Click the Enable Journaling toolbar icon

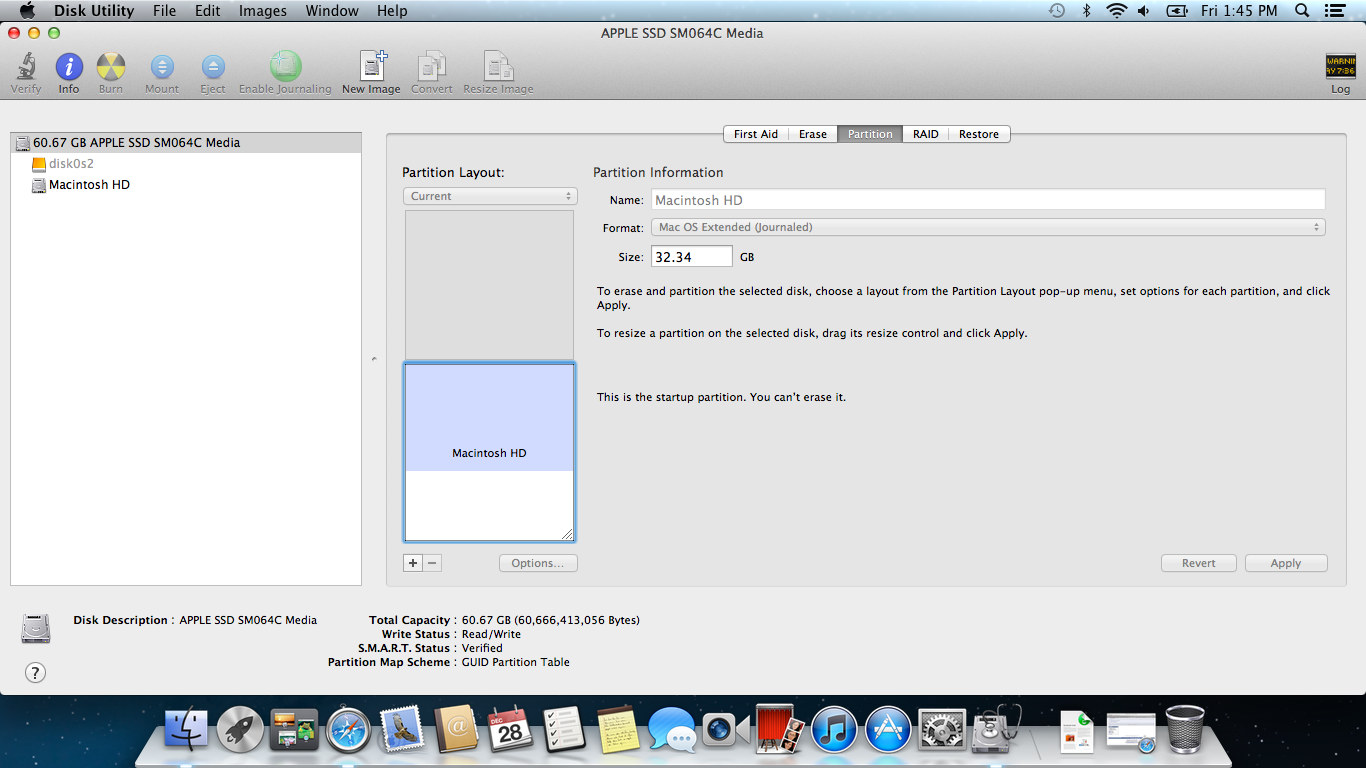[285, 66]
